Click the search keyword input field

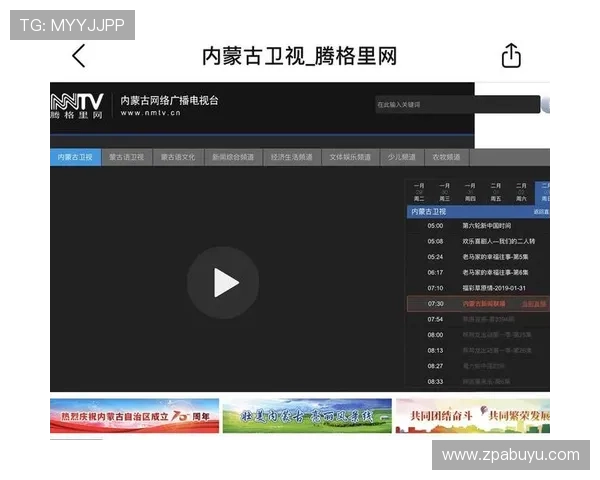(457, 104)
